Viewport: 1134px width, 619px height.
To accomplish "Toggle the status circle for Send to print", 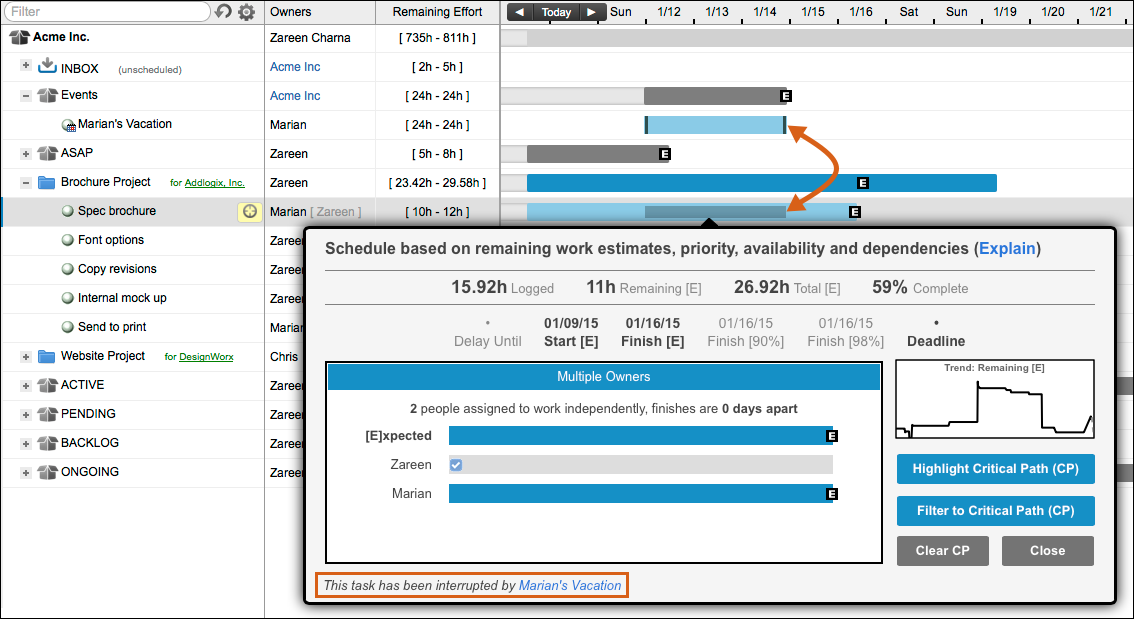I will 68,327.
